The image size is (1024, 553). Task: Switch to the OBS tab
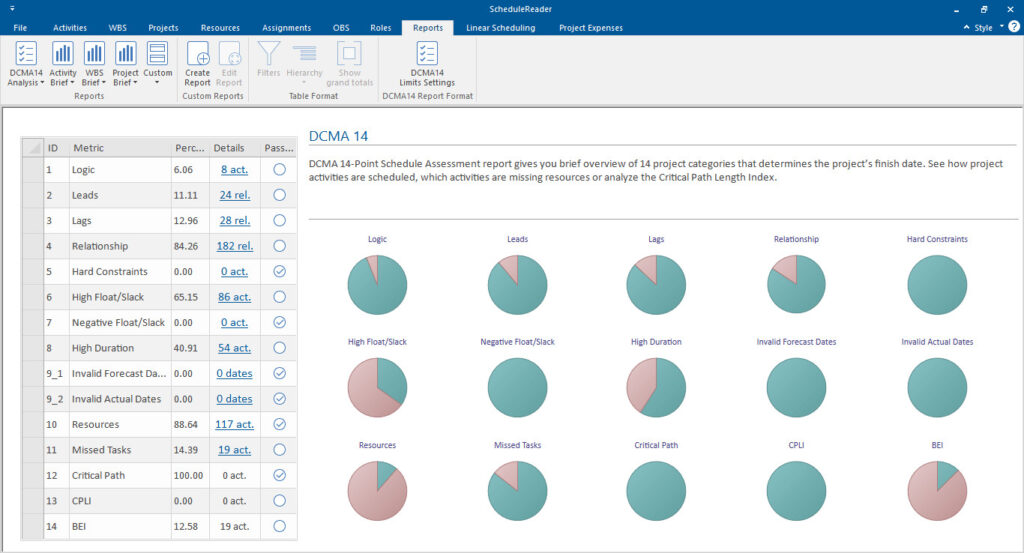coord(341,27)
